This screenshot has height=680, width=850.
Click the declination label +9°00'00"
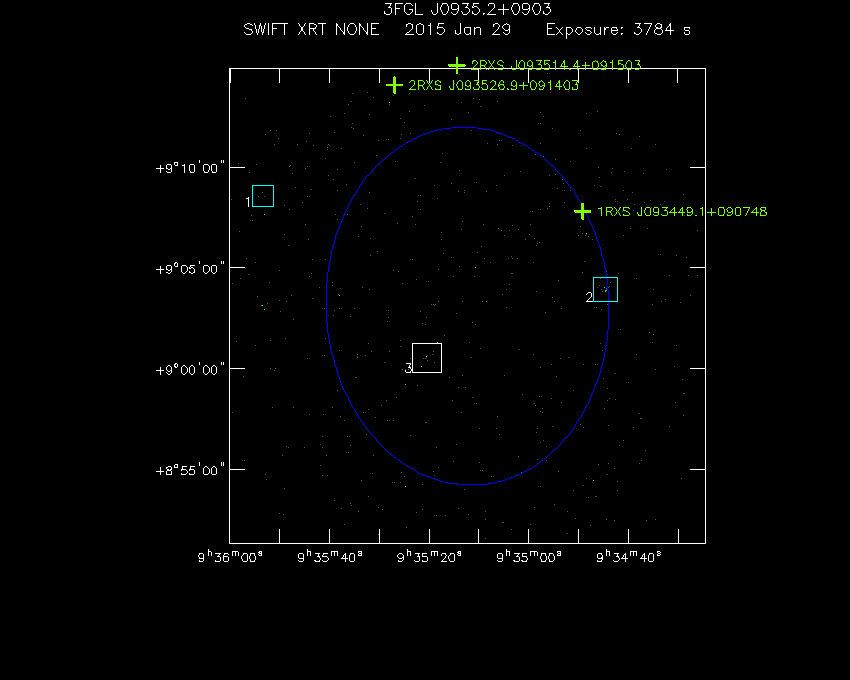(190, 369)
